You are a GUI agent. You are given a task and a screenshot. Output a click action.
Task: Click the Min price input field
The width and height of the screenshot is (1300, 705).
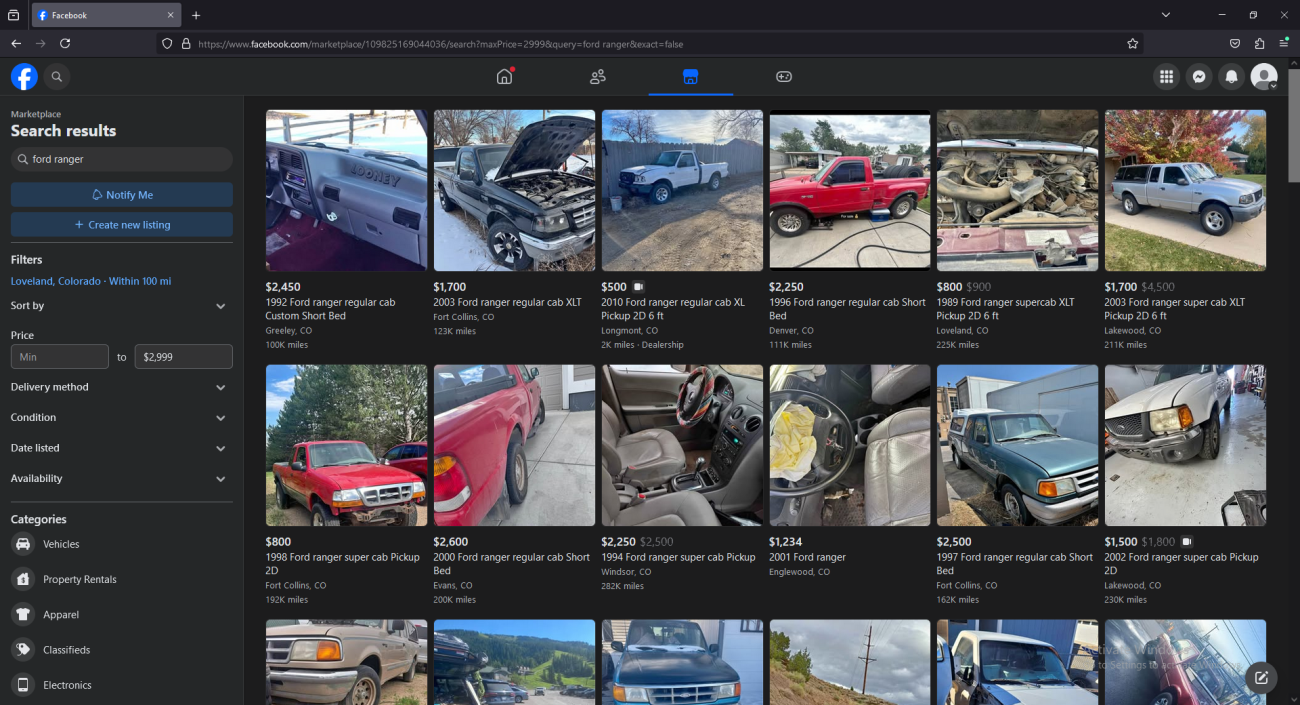pos(60,357)
